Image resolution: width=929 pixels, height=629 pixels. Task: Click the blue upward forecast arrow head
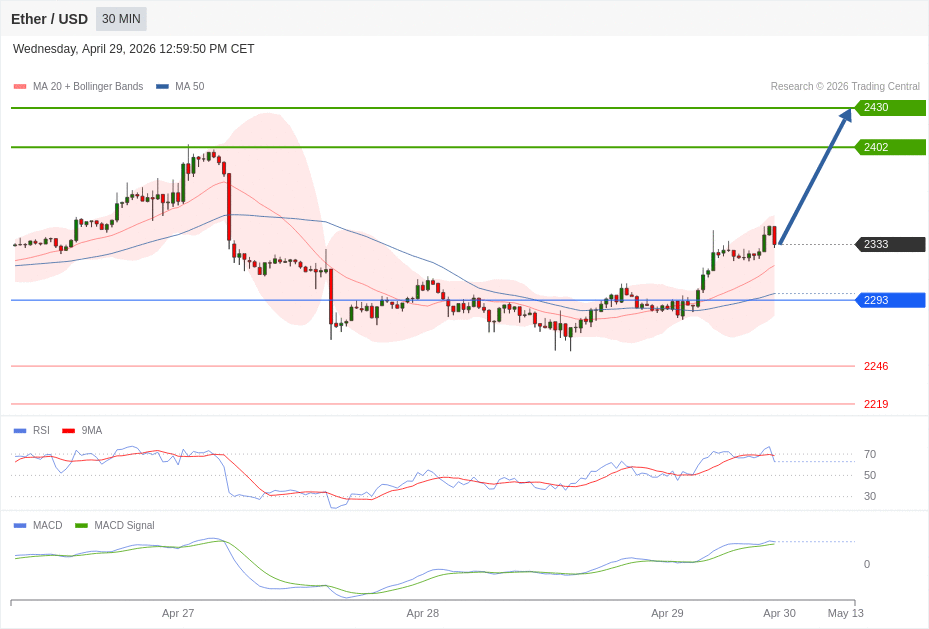[845, 116]
